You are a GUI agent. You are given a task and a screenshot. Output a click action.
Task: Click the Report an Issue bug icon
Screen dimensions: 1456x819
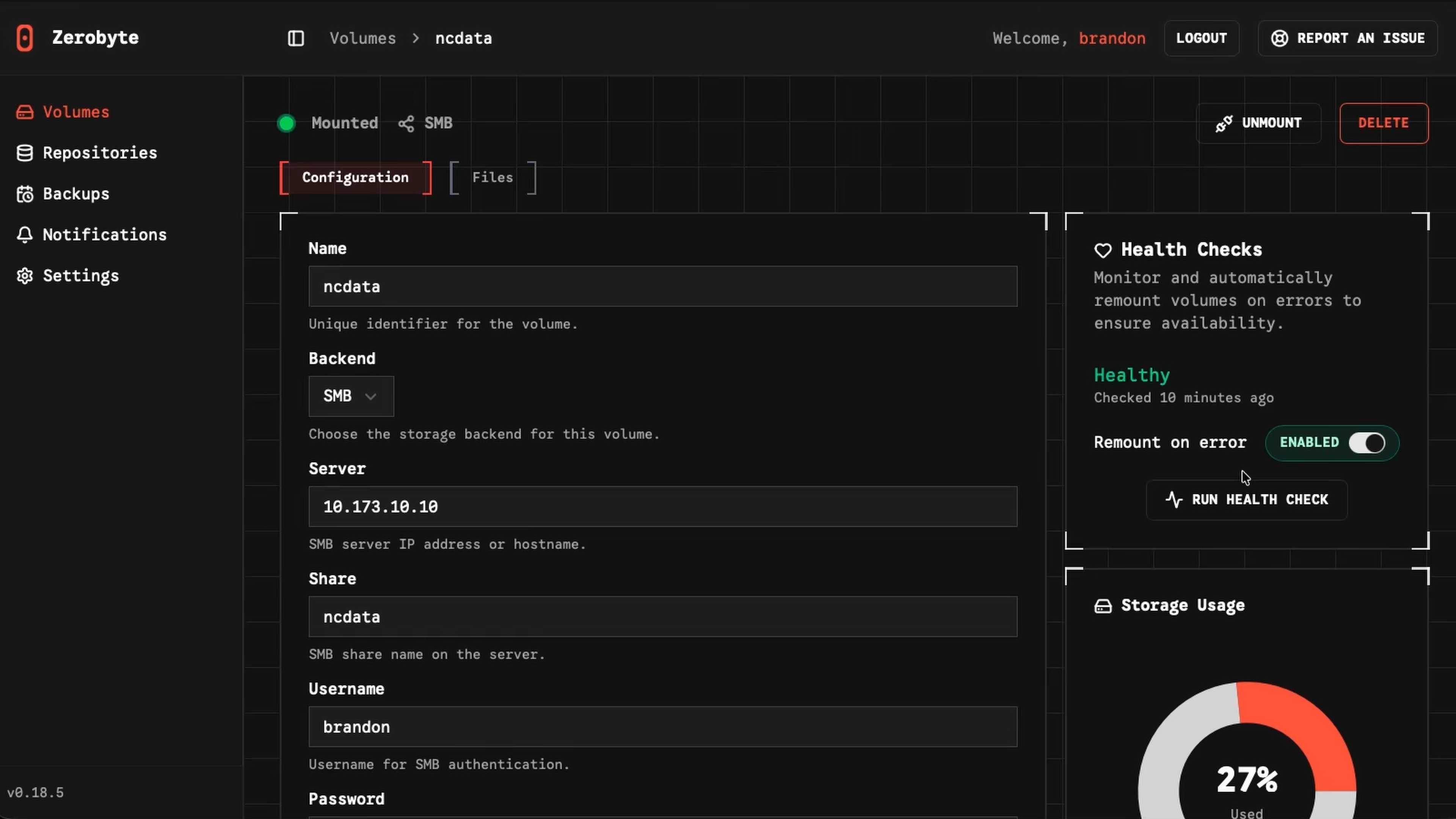(x=1280, y=38)
